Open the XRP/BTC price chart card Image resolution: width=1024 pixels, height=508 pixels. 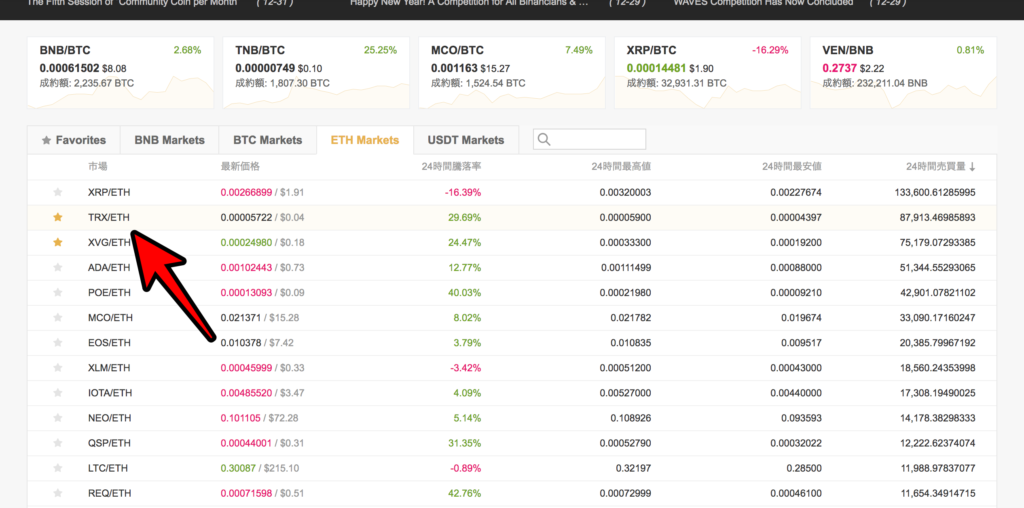pyautogui.click(x=707, y=72)
